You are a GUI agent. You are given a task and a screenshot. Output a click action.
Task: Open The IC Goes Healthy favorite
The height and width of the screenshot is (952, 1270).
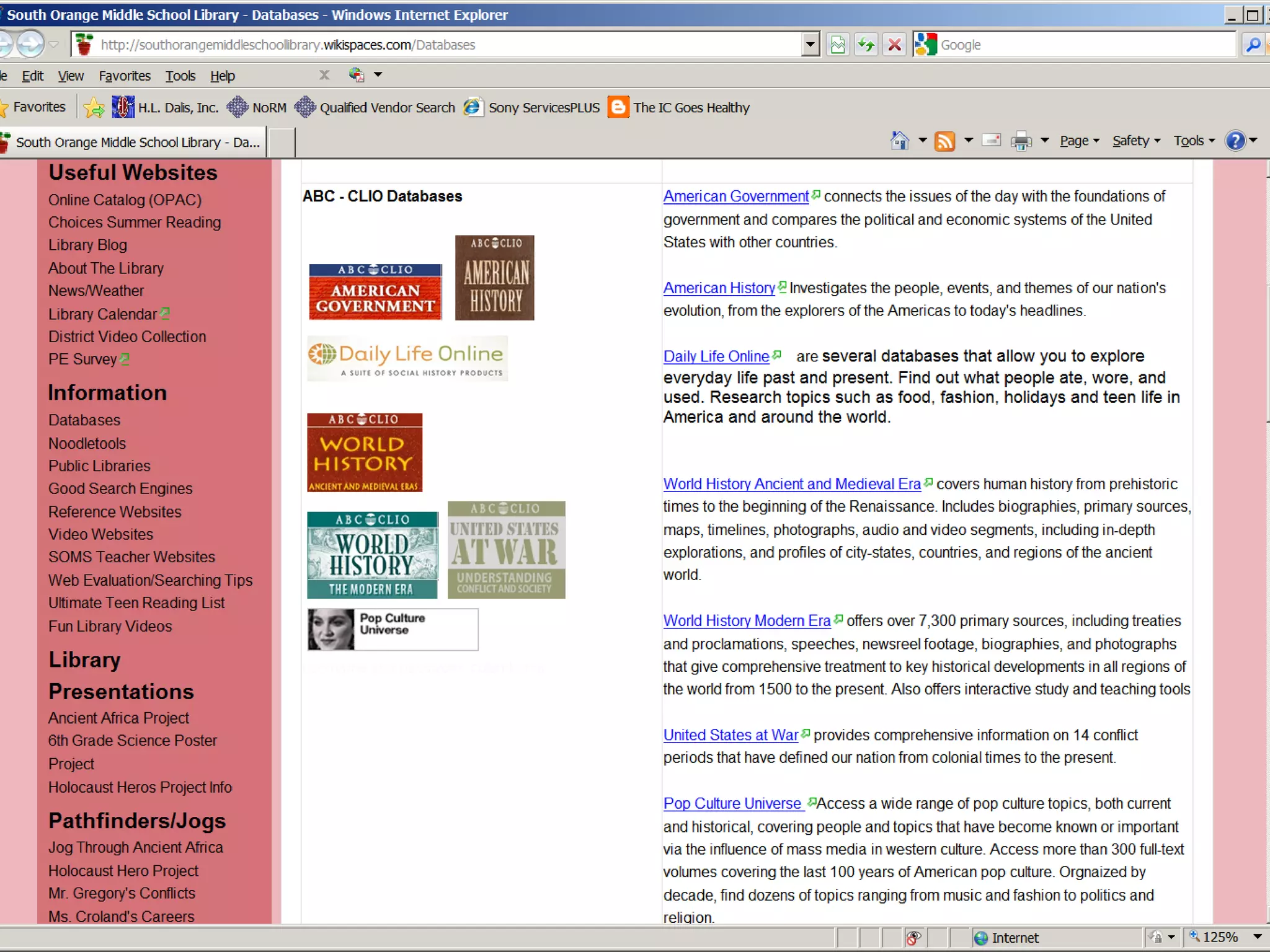[x=691, y=108]
